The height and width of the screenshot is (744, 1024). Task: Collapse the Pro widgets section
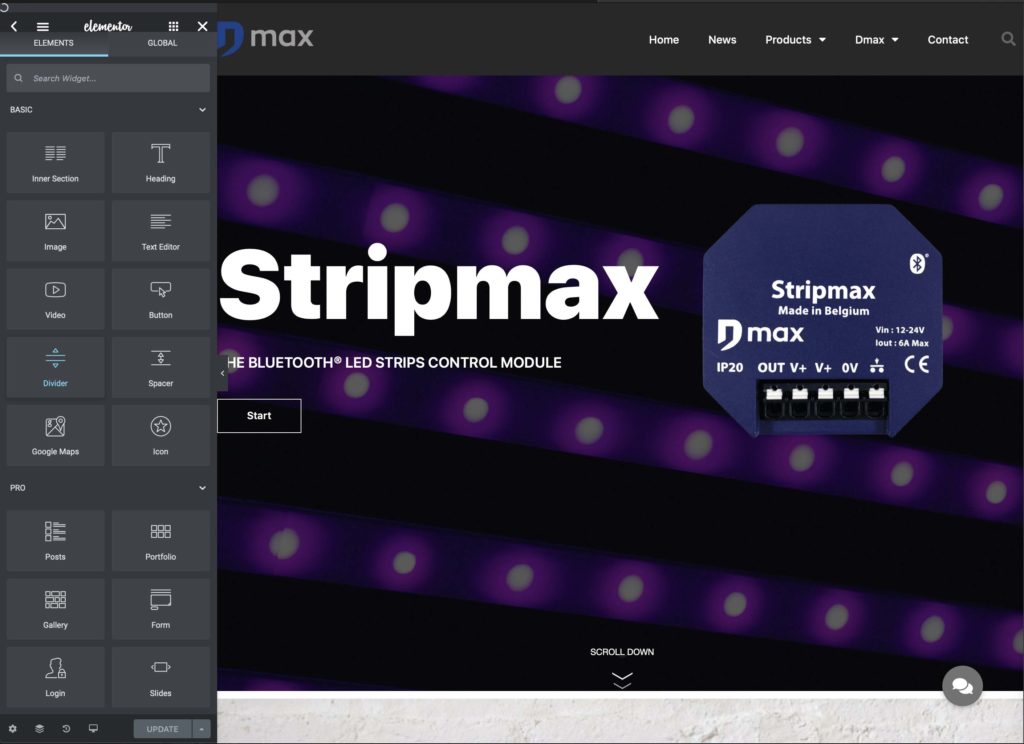[x=202, y=488]
